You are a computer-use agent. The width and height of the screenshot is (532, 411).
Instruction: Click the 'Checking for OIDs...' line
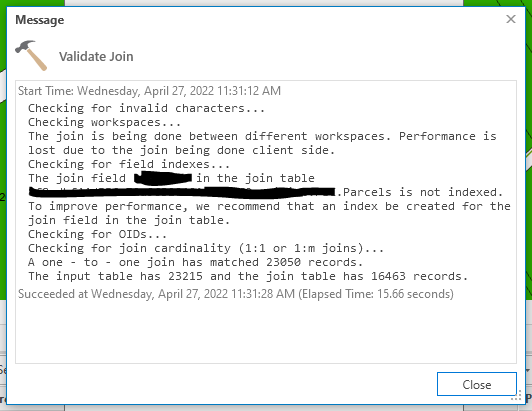coord(97,234)
